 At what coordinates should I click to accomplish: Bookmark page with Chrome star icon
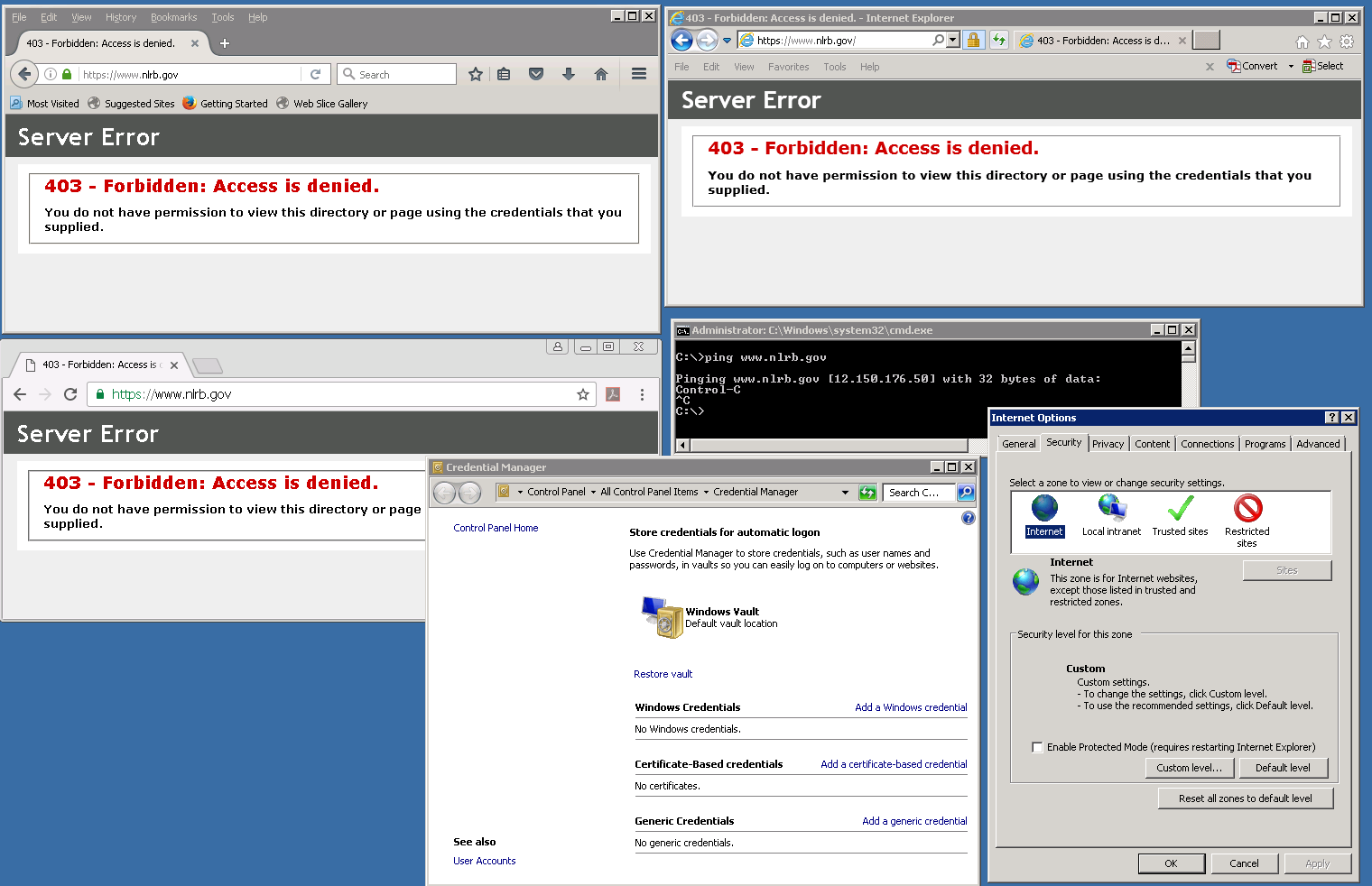click(x=583, y=394)
